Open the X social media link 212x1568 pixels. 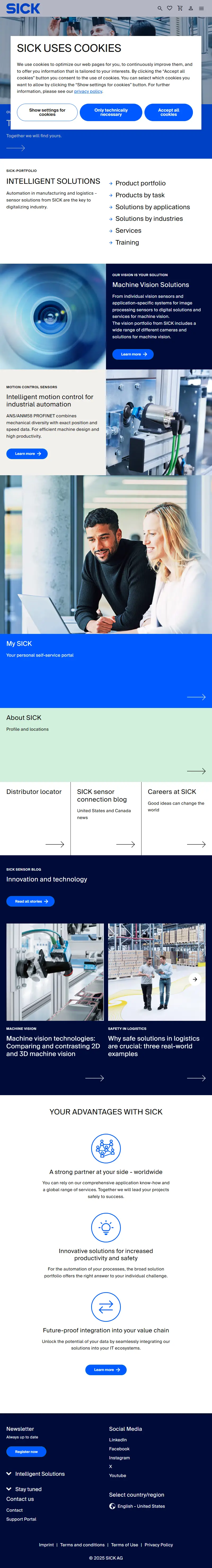pyautogui.click(x=110, y=1467)
